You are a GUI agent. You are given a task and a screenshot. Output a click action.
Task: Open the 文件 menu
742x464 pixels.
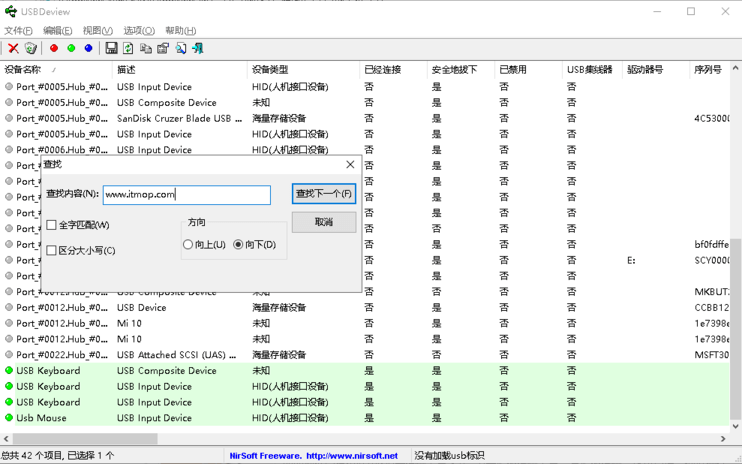(18, 30)
